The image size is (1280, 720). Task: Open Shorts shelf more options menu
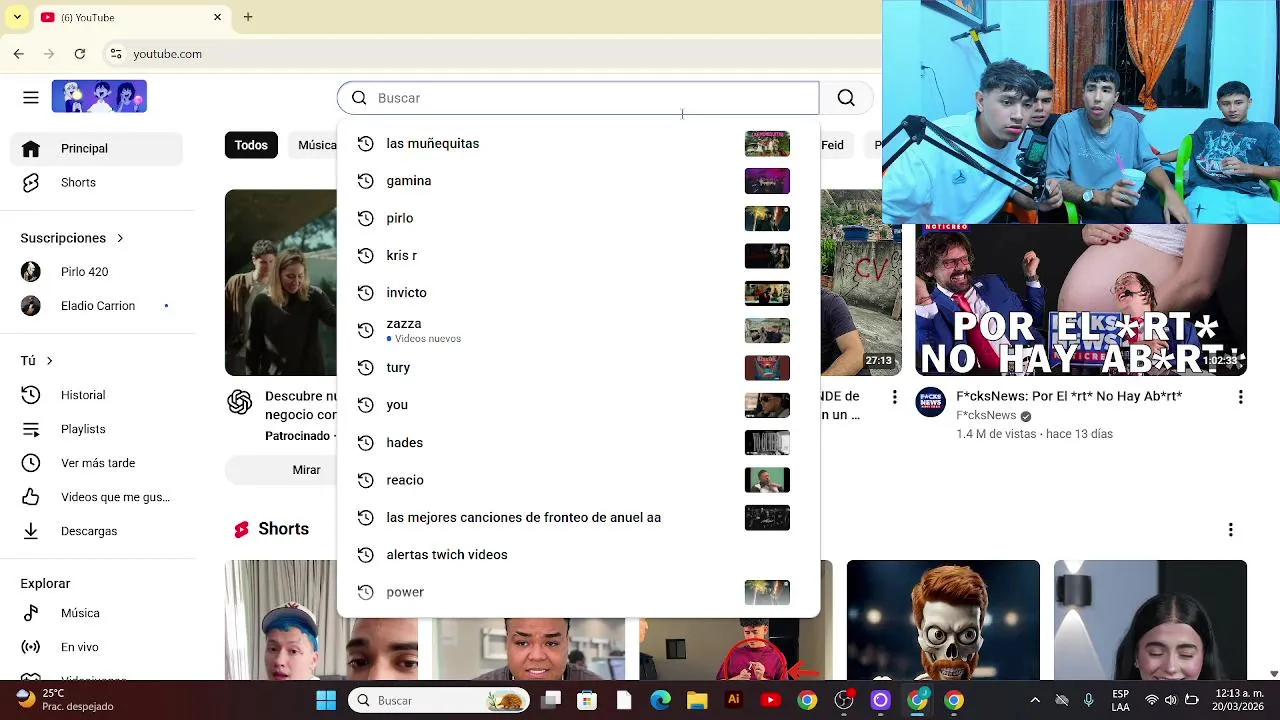click(x=1230, y=529)
